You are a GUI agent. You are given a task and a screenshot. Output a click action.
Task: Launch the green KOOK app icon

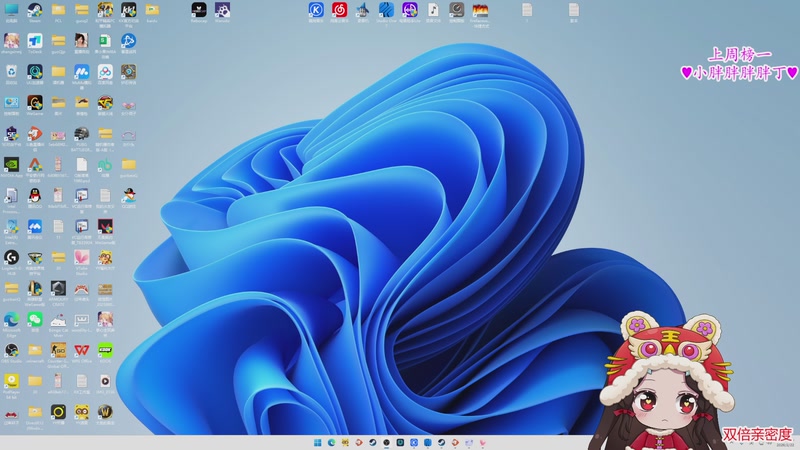(x=105, y=351)
